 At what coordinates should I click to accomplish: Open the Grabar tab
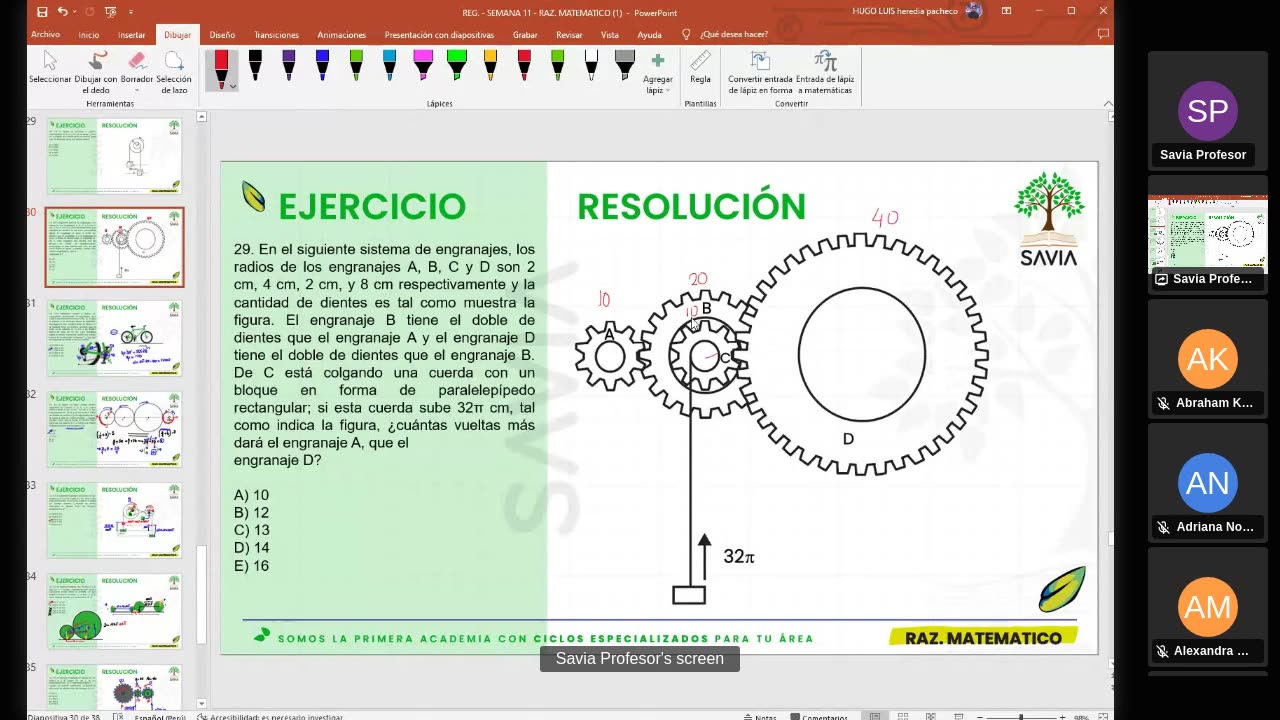525,35
